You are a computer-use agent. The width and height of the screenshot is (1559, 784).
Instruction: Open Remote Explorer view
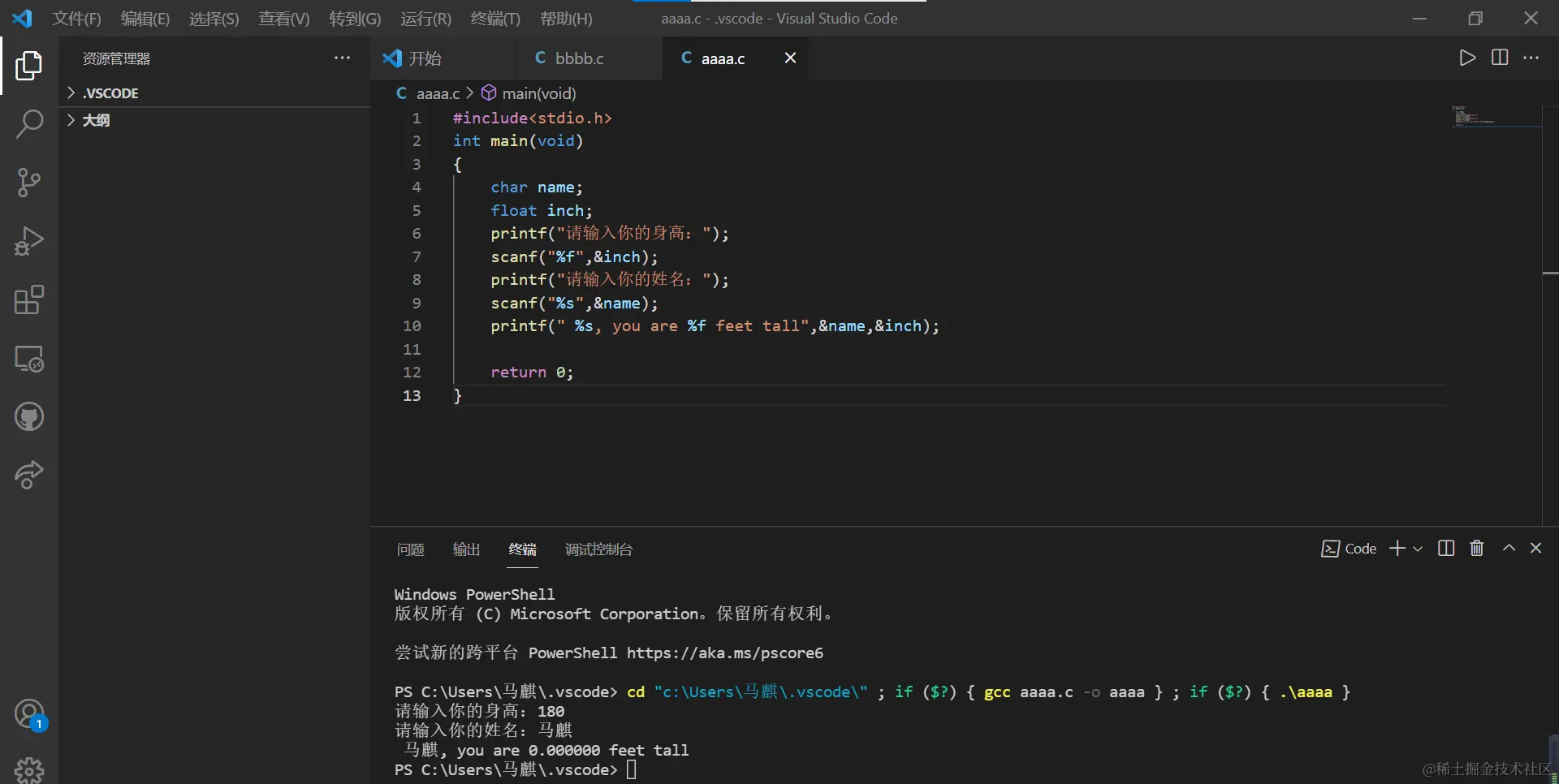pyautogui.click(x=29, y=359)
